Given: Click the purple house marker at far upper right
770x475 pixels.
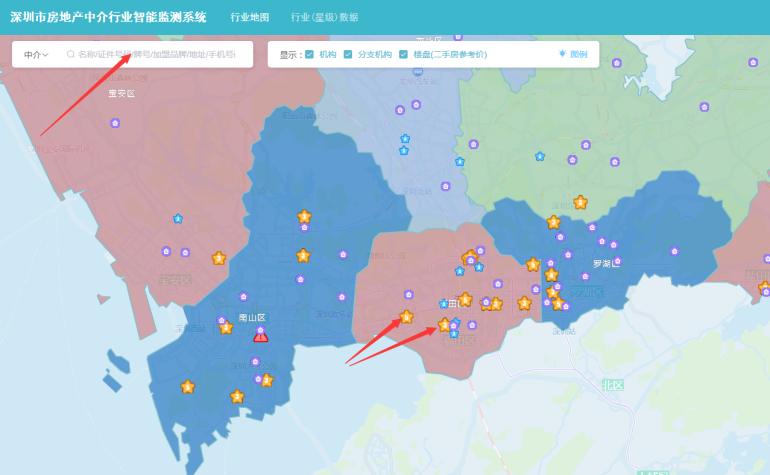Looking at the screenshot, I should (705, 107).
